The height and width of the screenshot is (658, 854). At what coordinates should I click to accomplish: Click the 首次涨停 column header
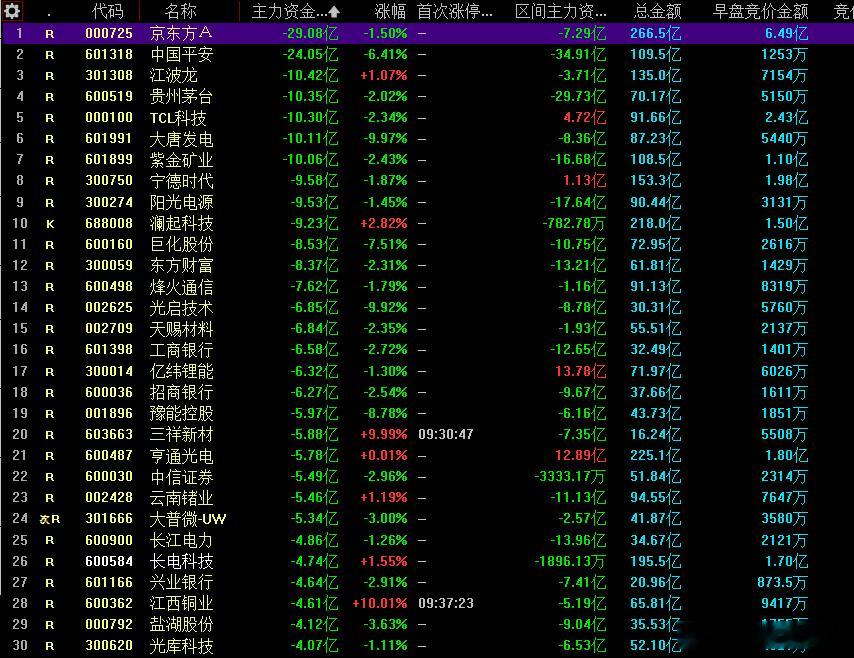pos(455,11)
